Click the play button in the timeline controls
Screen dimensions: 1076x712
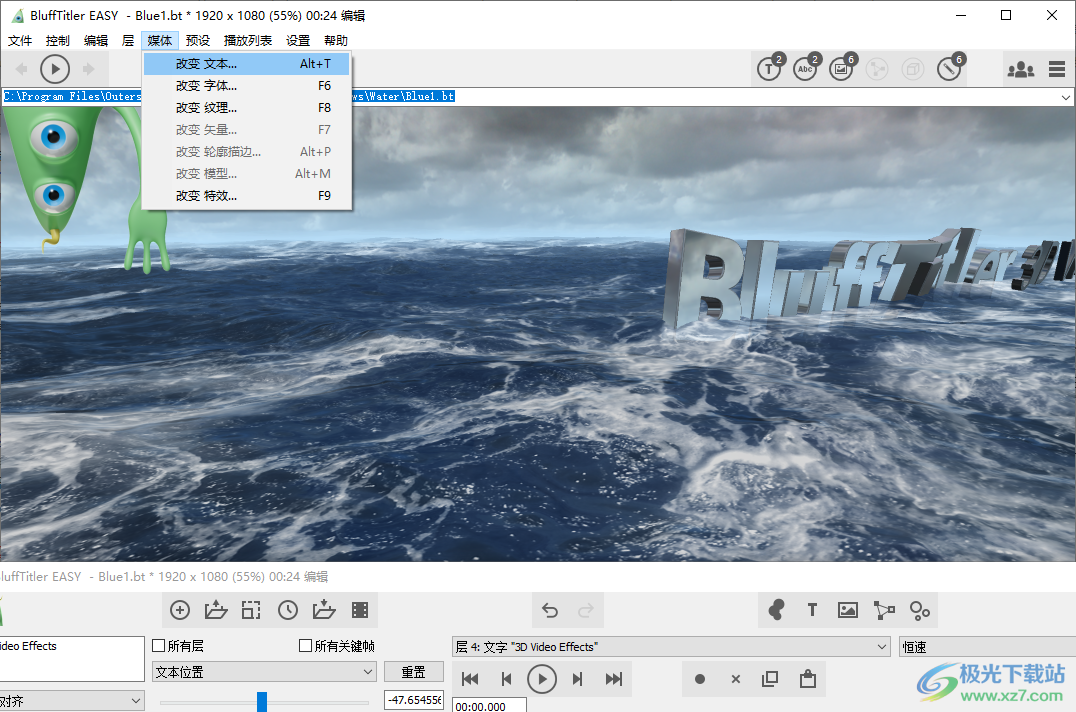(541, 679)
